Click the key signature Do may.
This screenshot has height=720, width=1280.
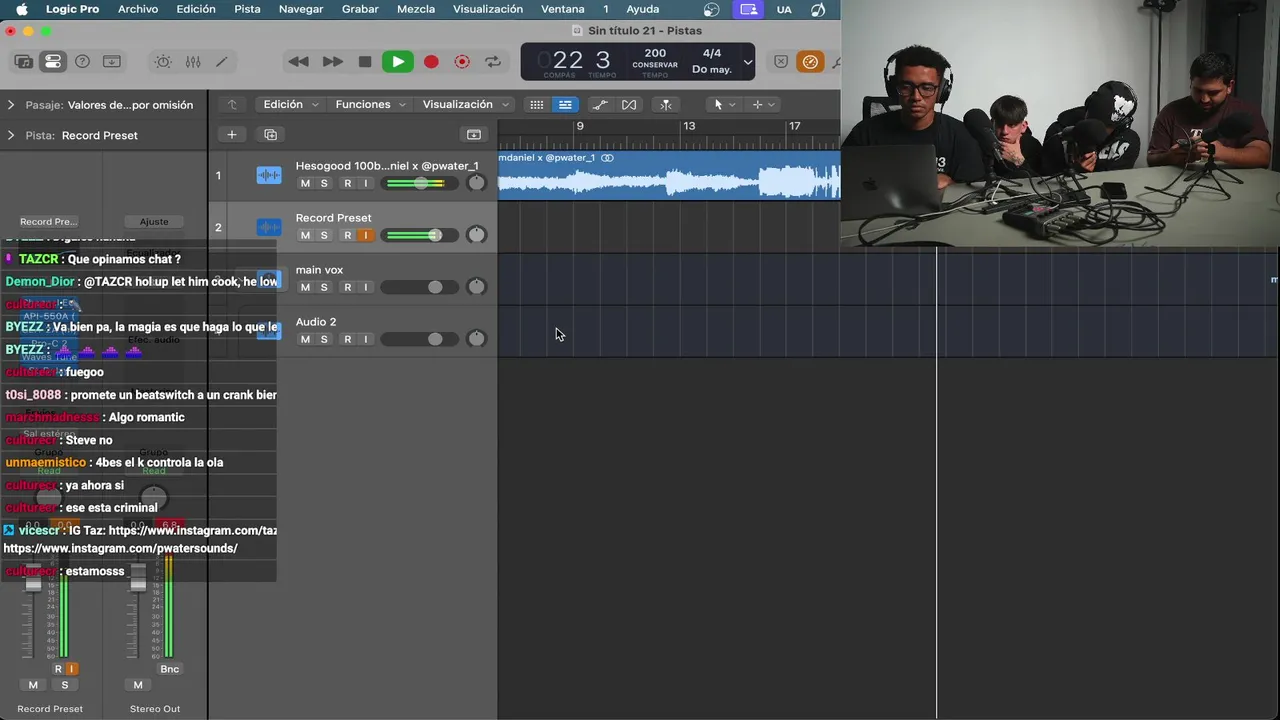click(x=712, y=70)
